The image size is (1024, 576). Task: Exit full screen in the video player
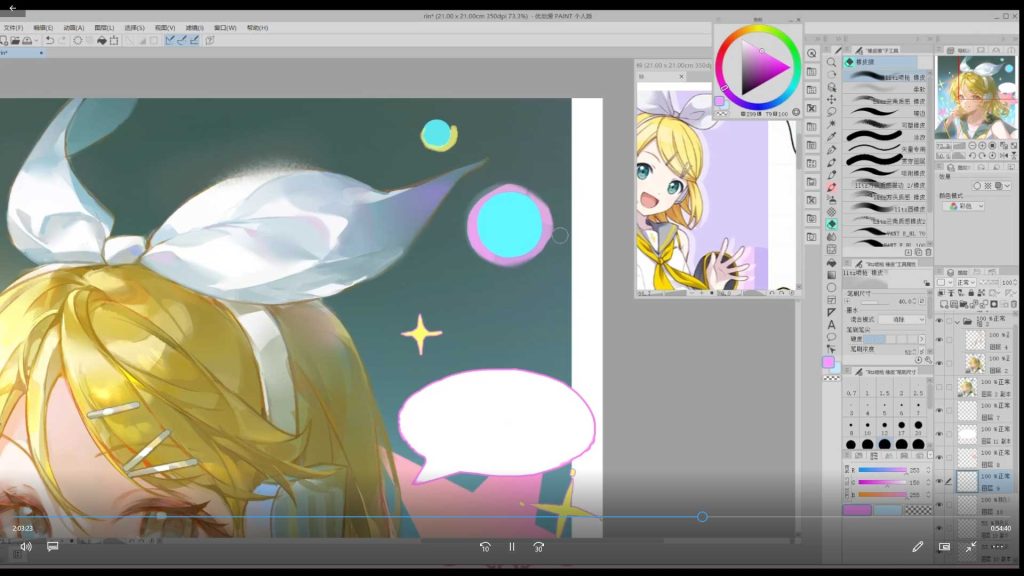tap(971, 547)
